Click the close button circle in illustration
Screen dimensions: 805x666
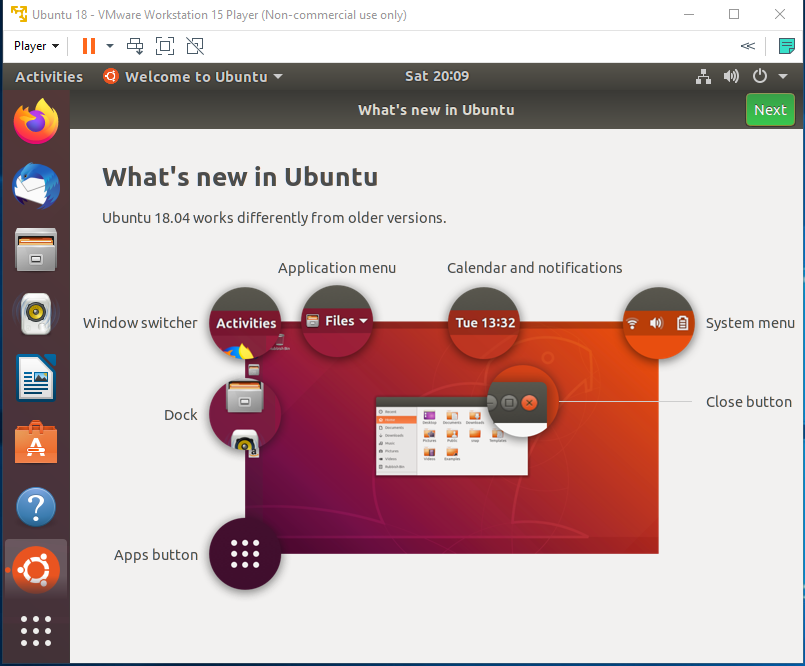click(522, 402)
